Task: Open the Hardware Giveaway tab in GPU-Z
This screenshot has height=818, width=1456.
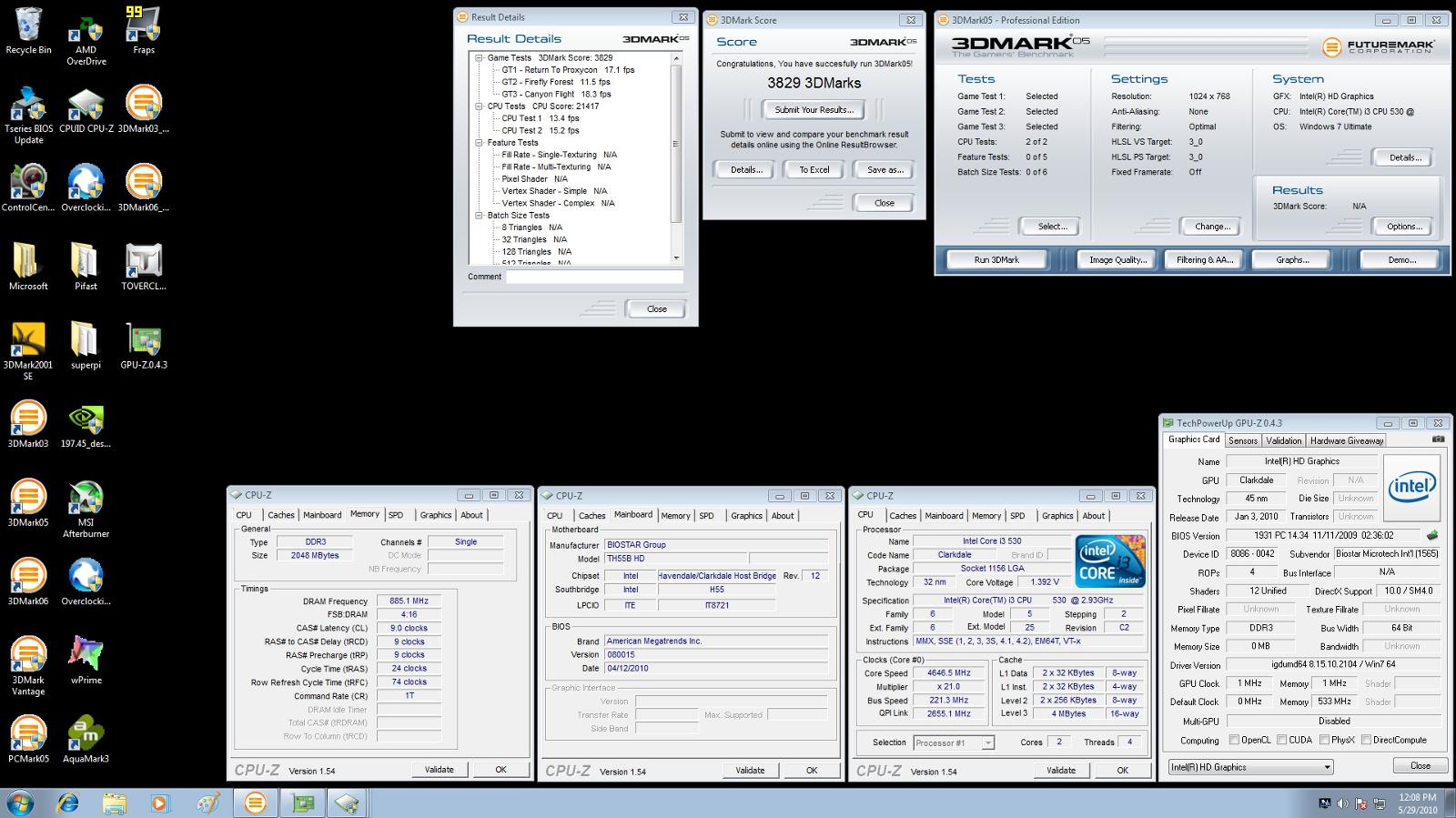Action: coord(1347,440)
